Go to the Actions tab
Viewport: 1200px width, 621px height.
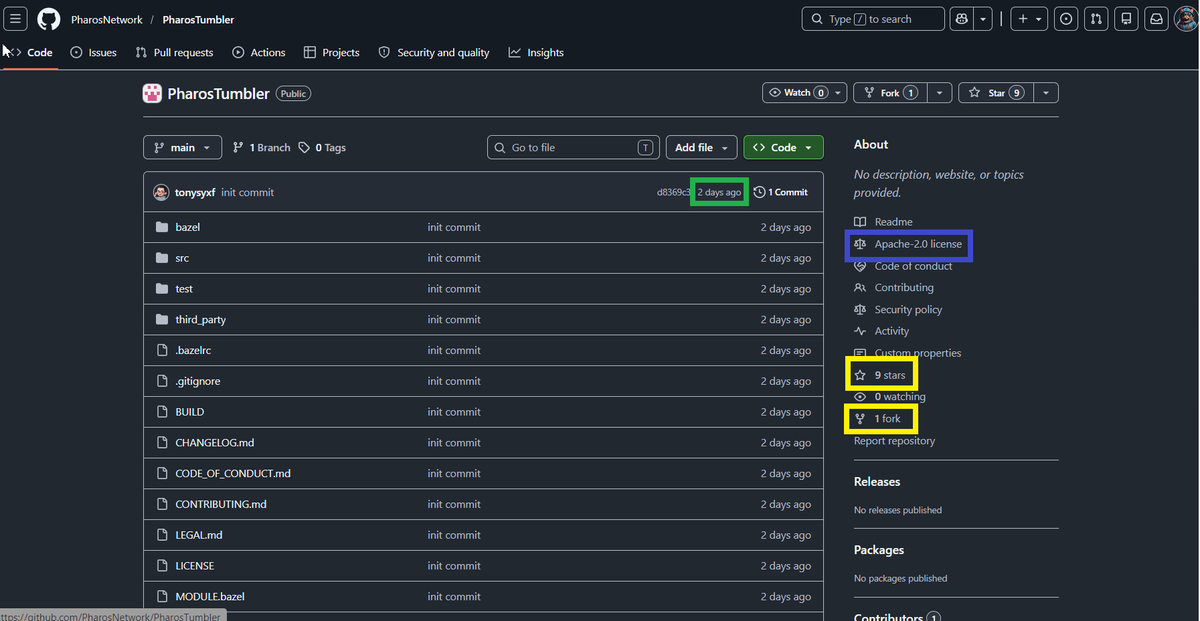click(259, 53)
